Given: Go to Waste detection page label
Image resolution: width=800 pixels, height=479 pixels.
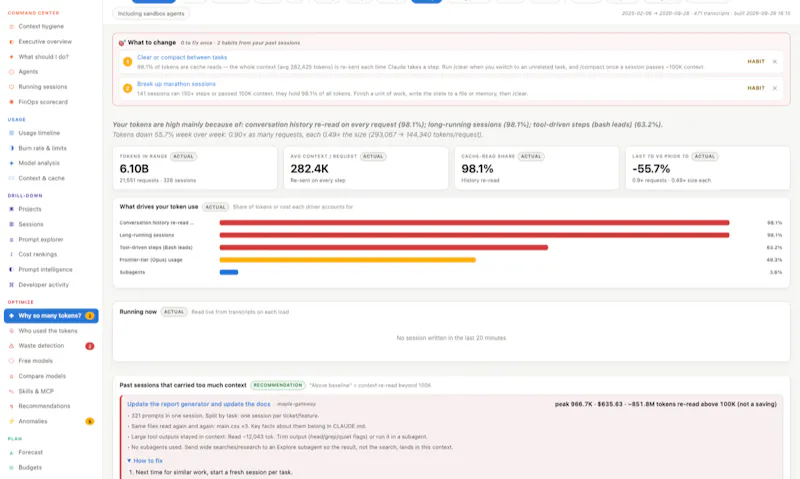Looking at the screenshot, I should (41, 346).
